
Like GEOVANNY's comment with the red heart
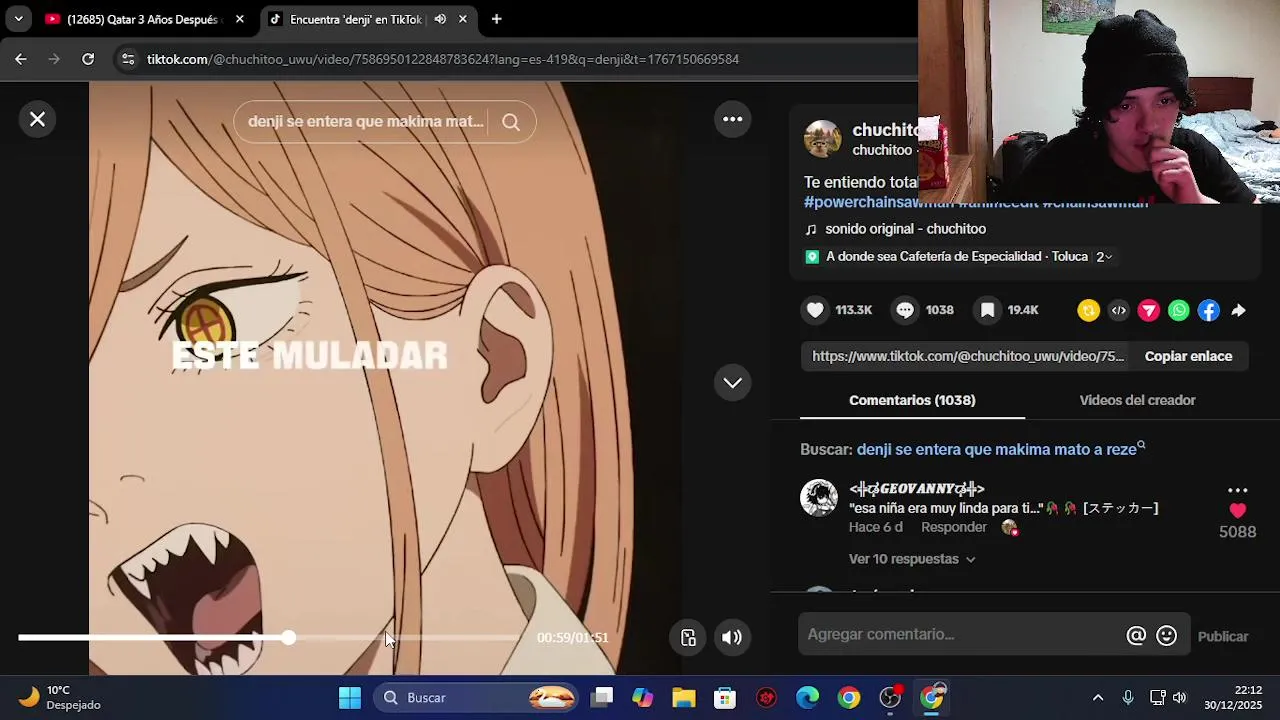pos(1238,511)
